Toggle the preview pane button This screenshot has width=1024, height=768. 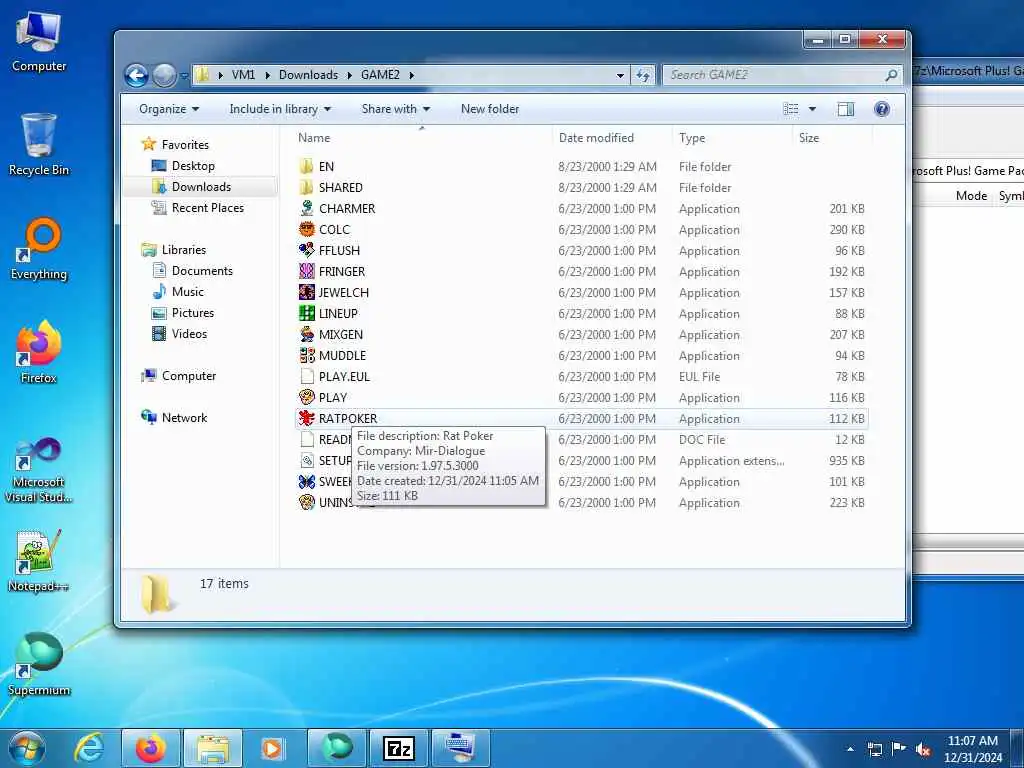click(x=846, y=109)
